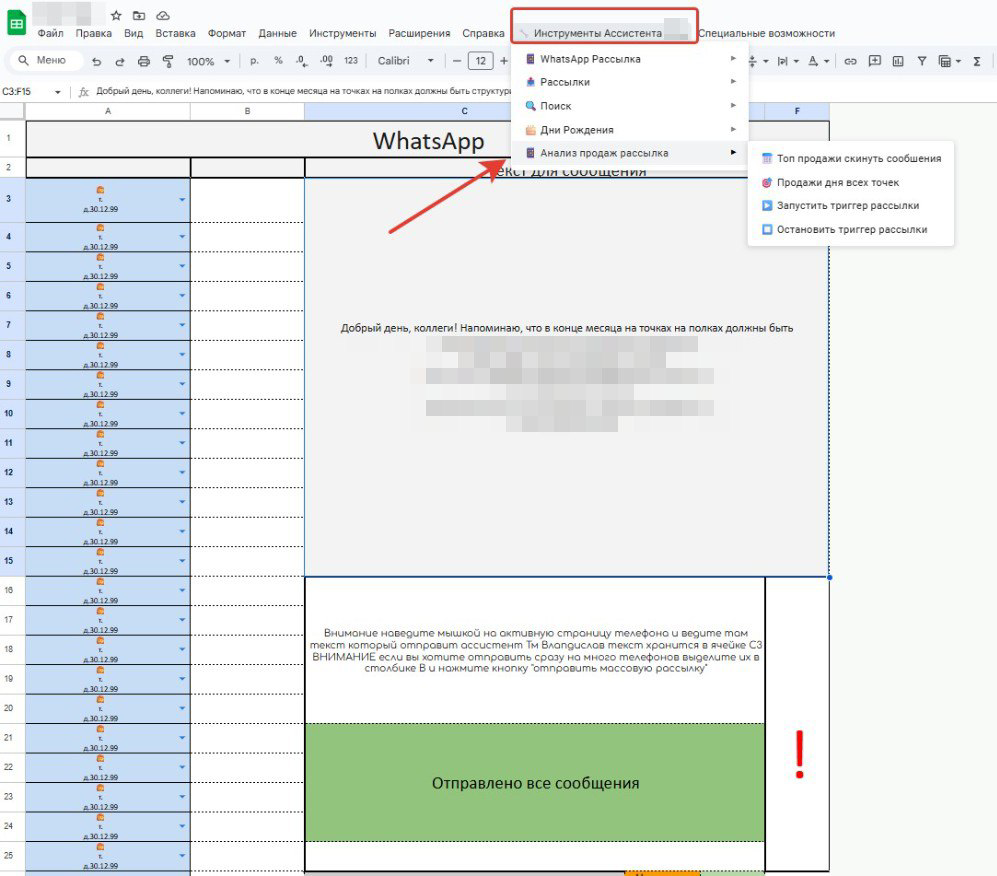The width and height of the screenshot is (997, 876).
Task: Select column F header
Action: [x=797, y=111]
